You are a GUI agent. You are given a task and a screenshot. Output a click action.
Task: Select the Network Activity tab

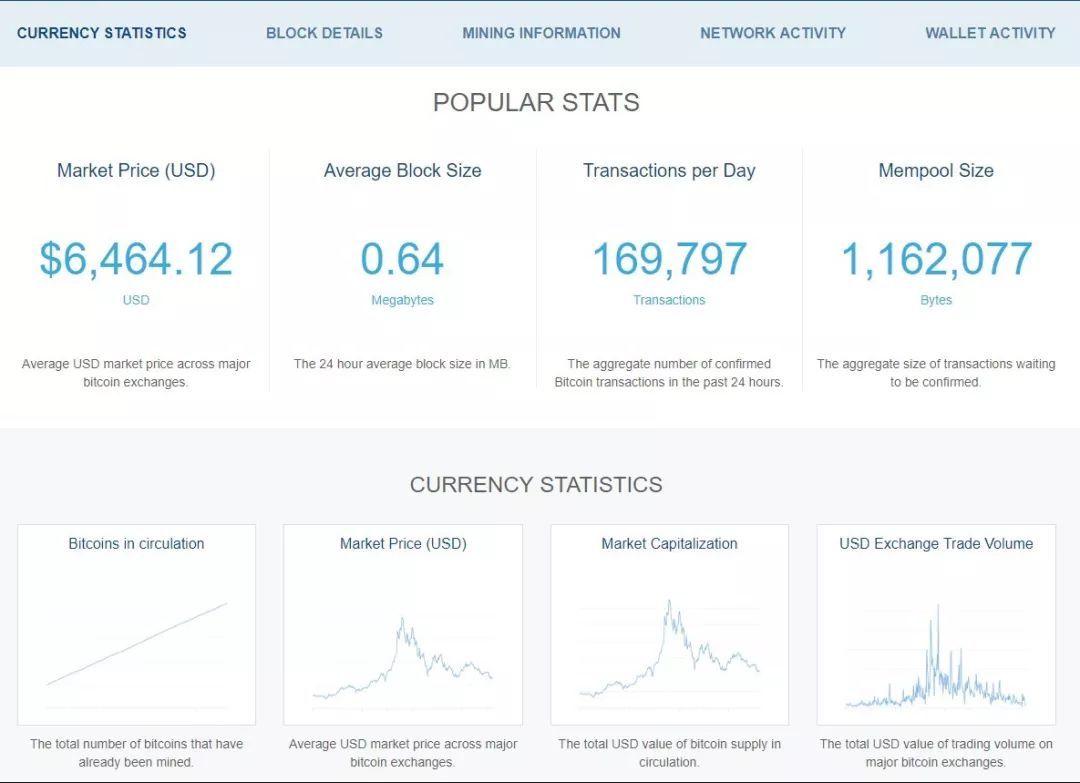point(772,33)
